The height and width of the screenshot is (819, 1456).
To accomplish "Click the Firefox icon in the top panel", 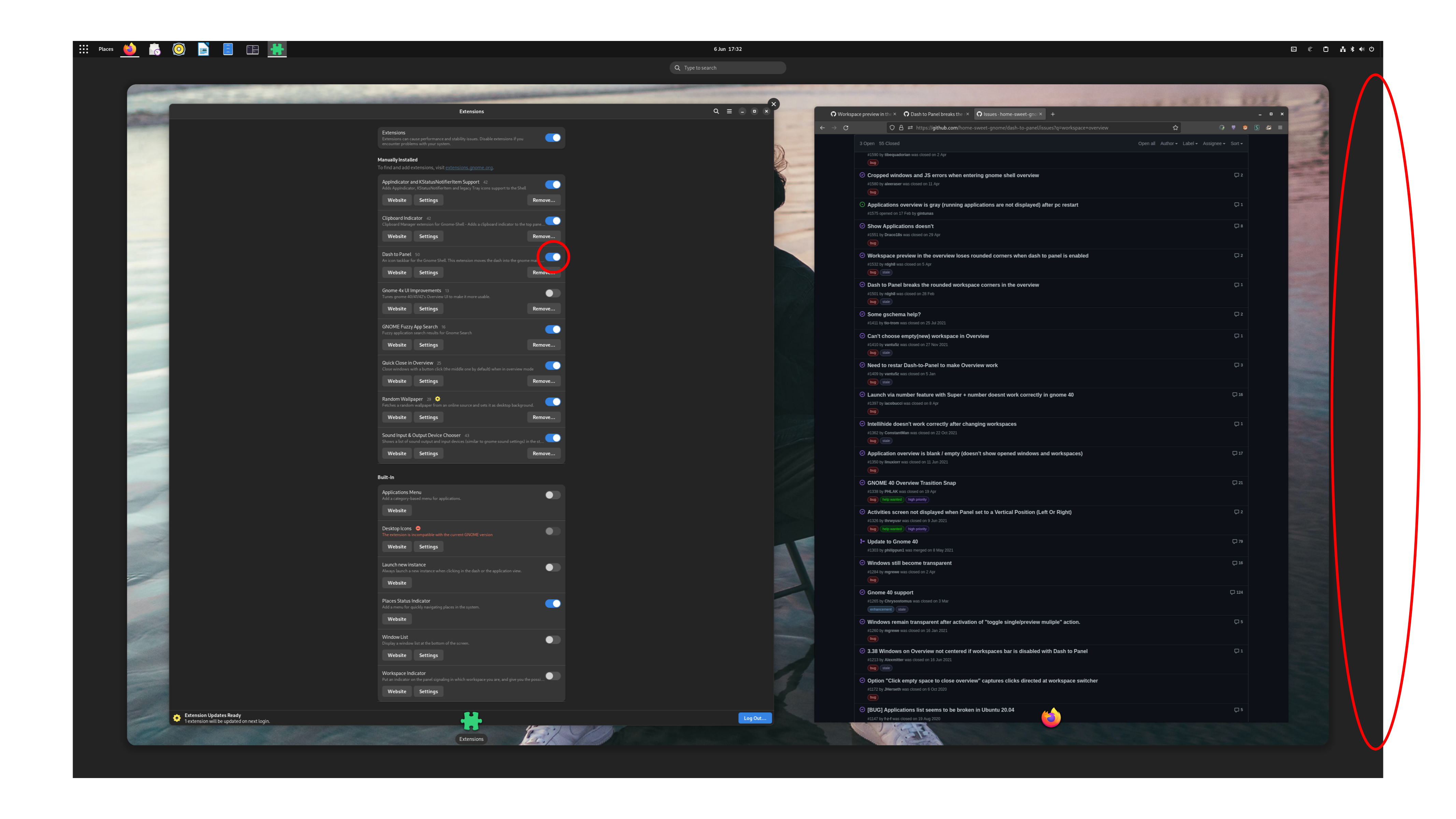I will tap(130, 49).
